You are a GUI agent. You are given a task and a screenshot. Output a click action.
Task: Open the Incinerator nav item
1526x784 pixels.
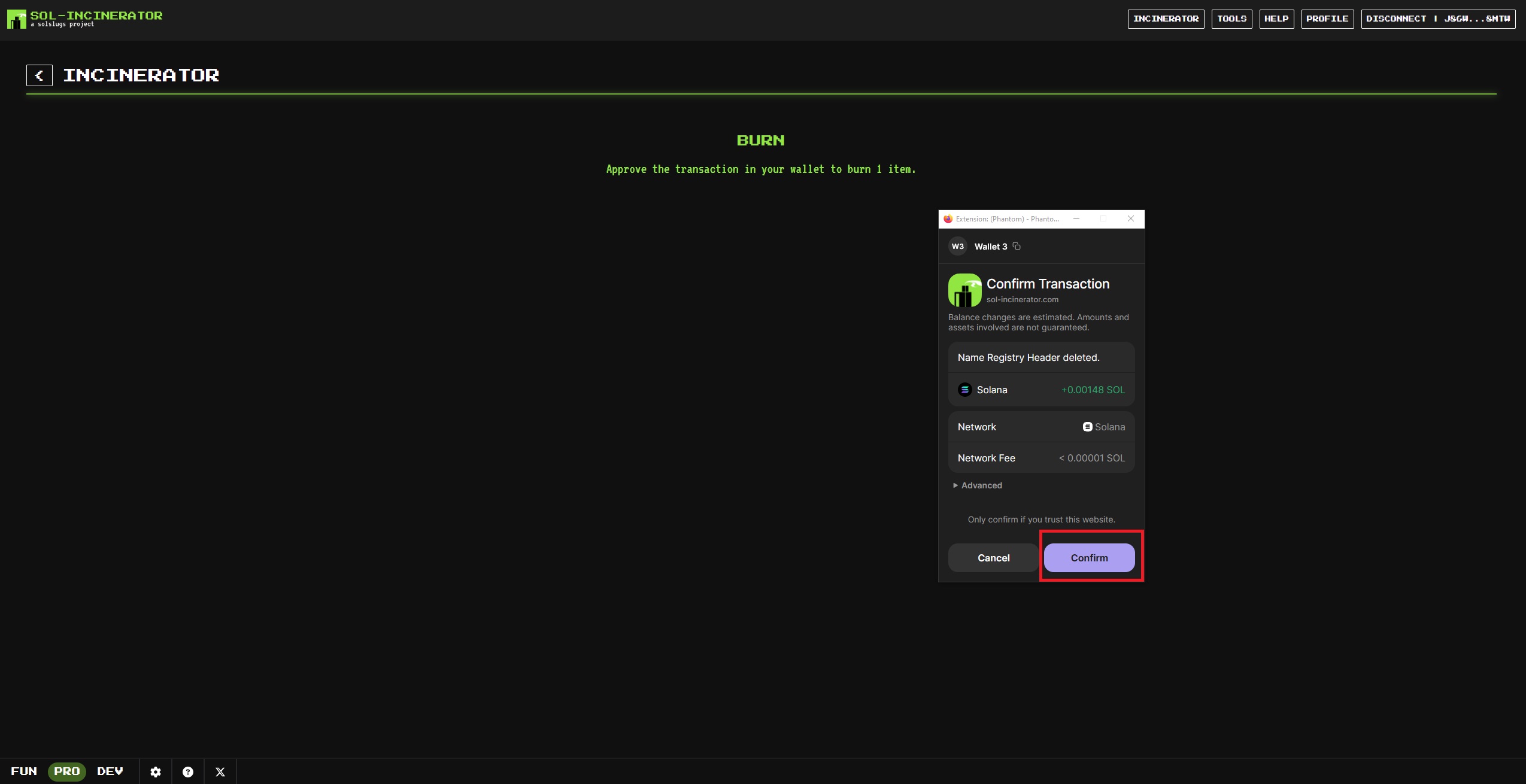(x=1166, y=19)
